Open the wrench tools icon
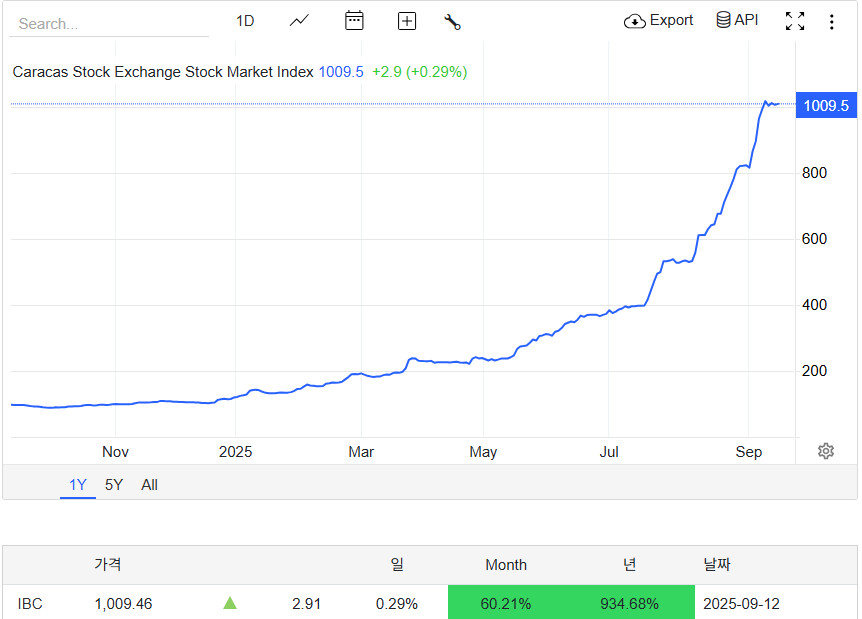This screenshot has height=619, width=862. (452, 21)
